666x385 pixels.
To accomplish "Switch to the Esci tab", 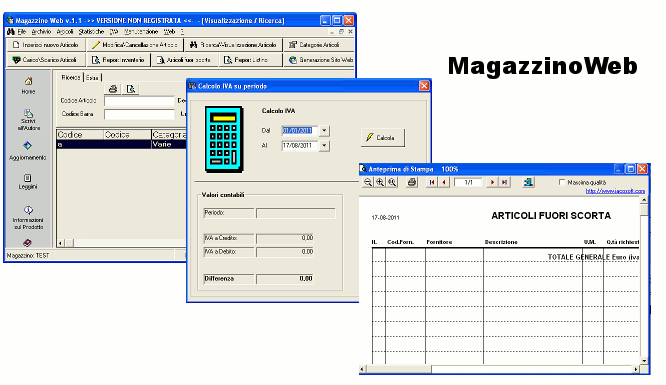I will (92, 77).
